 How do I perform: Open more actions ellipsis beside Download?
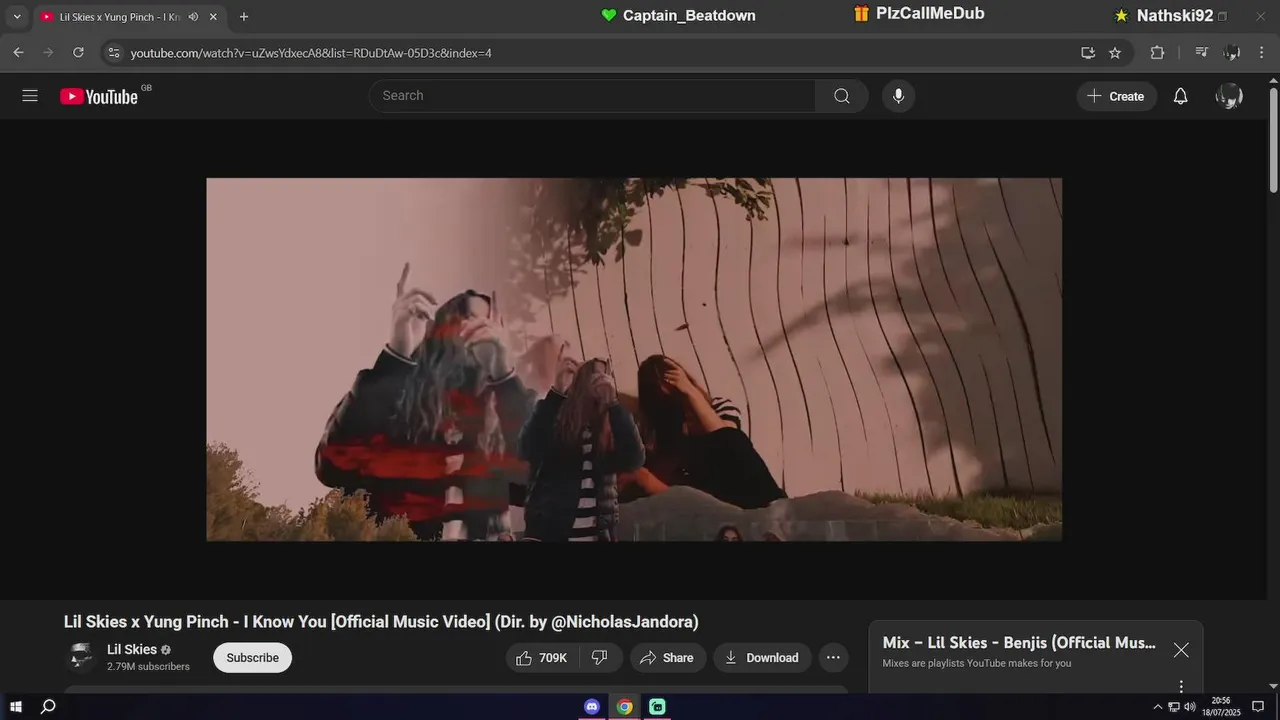click(x=833, y=658)
